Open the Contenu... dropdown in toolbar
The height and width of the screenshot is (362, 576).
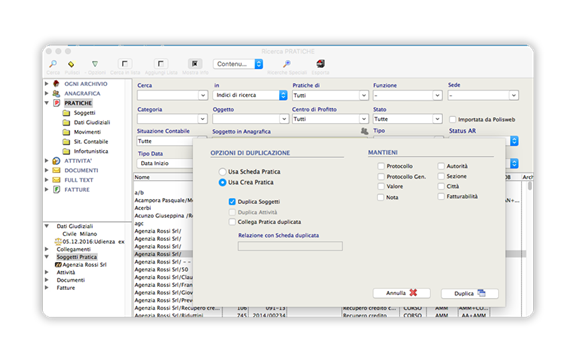(238, 64)
